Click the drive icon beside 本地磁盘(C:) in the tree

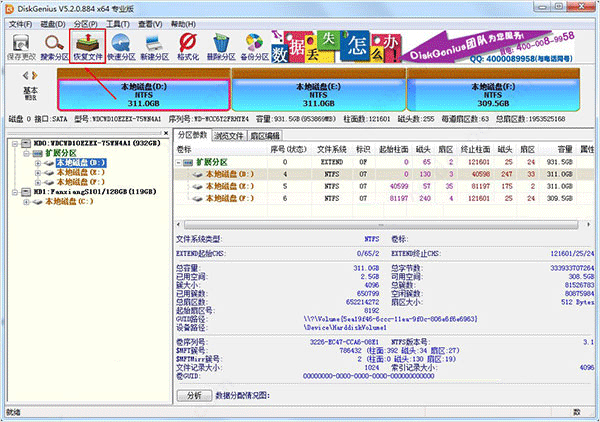[38, 202]
